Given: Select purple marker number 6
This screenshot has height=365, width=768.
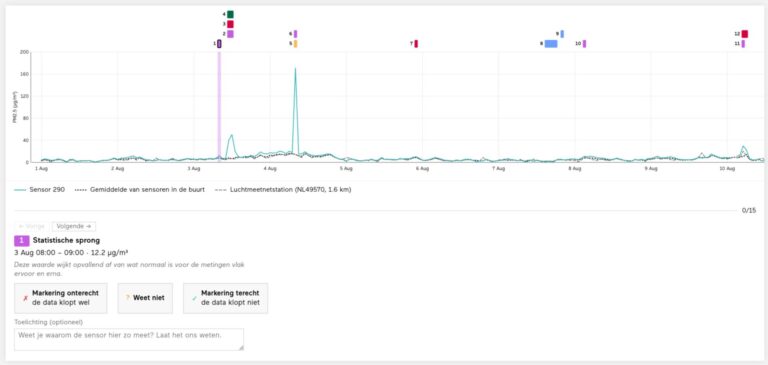Looking at the screenshot, I should coord(295,34).
